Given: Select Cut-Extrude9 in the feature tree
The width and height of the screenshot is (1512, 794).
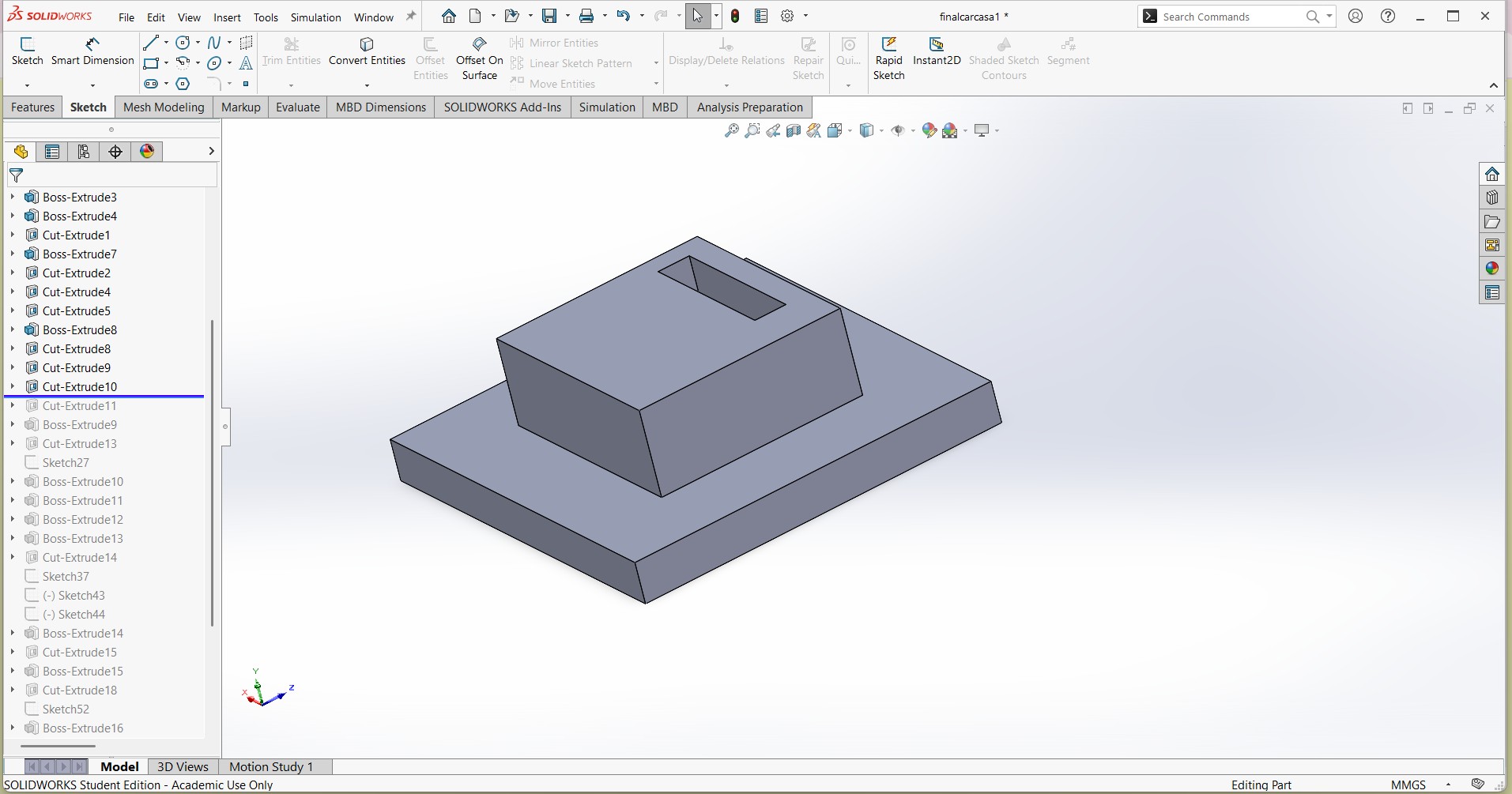Looking at the screenshot, I should (x=77, y=367).
